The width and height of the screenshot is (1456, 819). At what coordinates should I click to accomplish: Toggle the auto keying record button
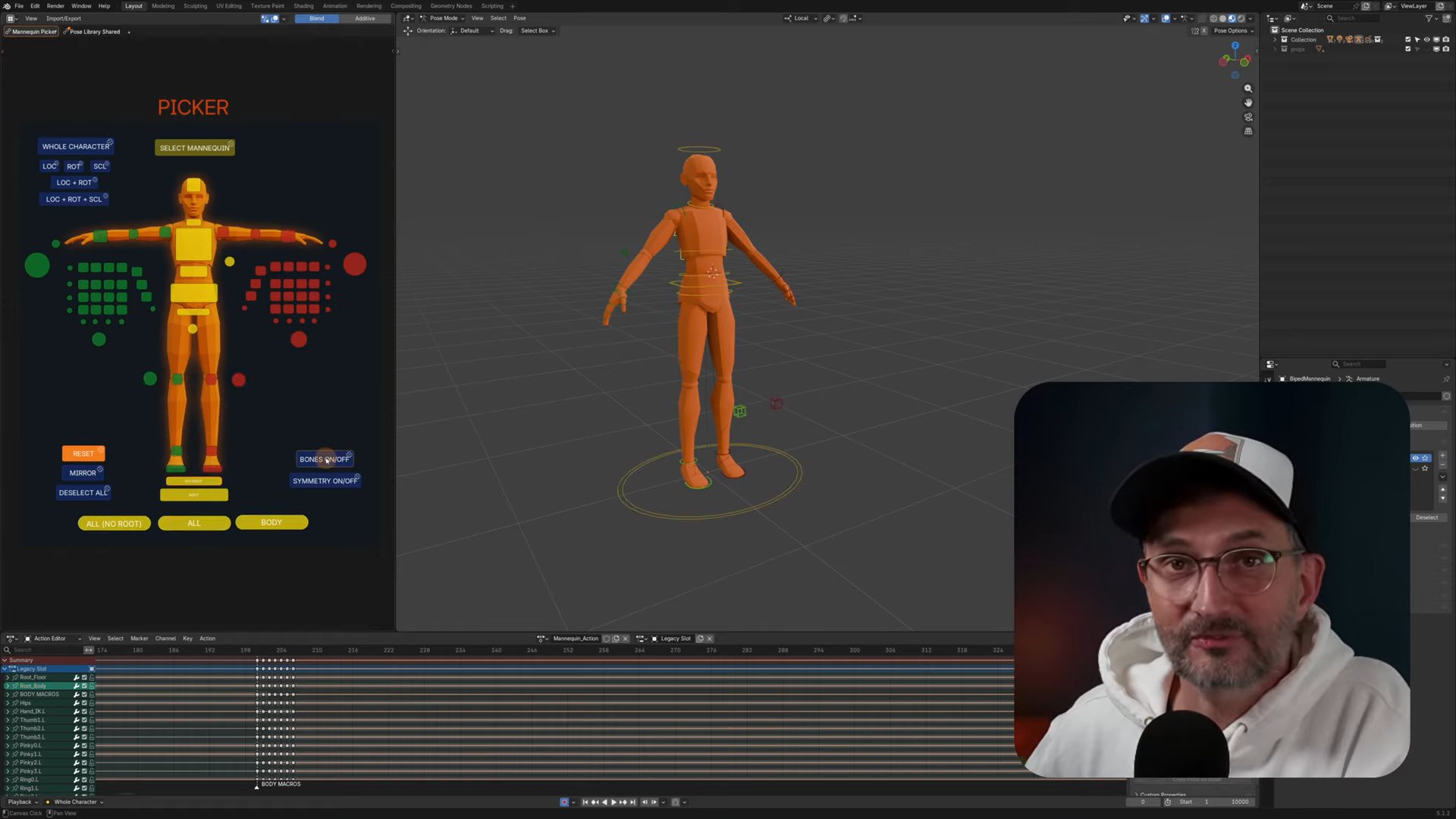564,802
